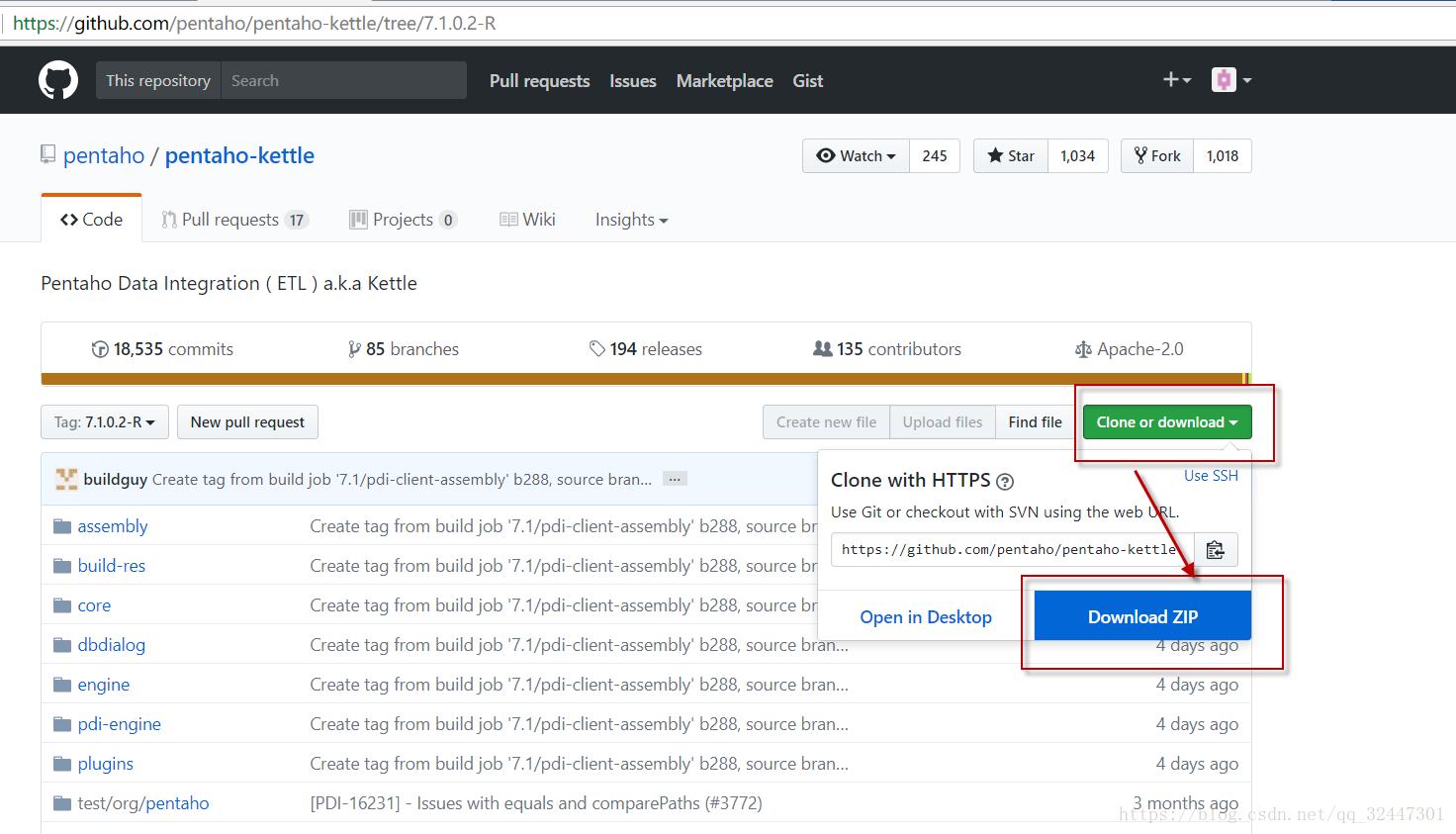
Task: Focus the GitHub search field
Action: point(343,80)
